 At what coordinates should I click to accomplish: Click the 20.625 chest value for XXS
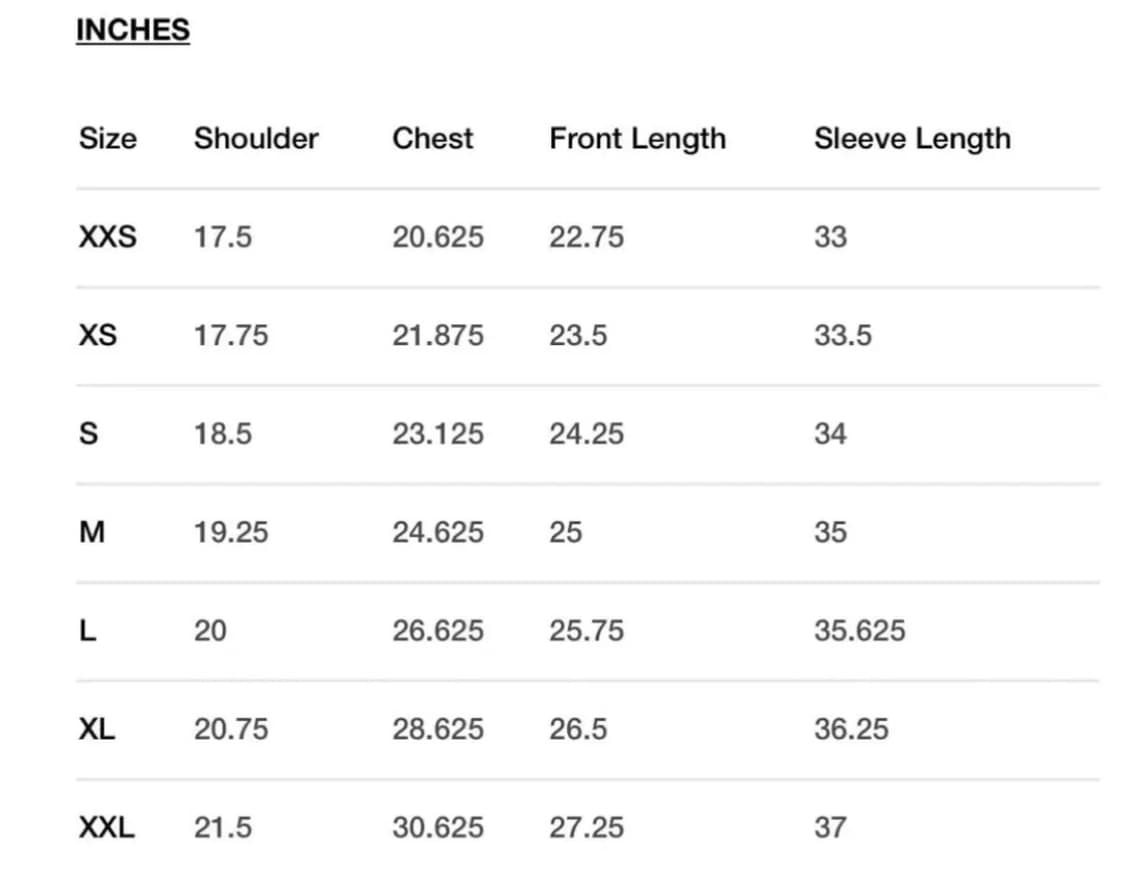437,237
